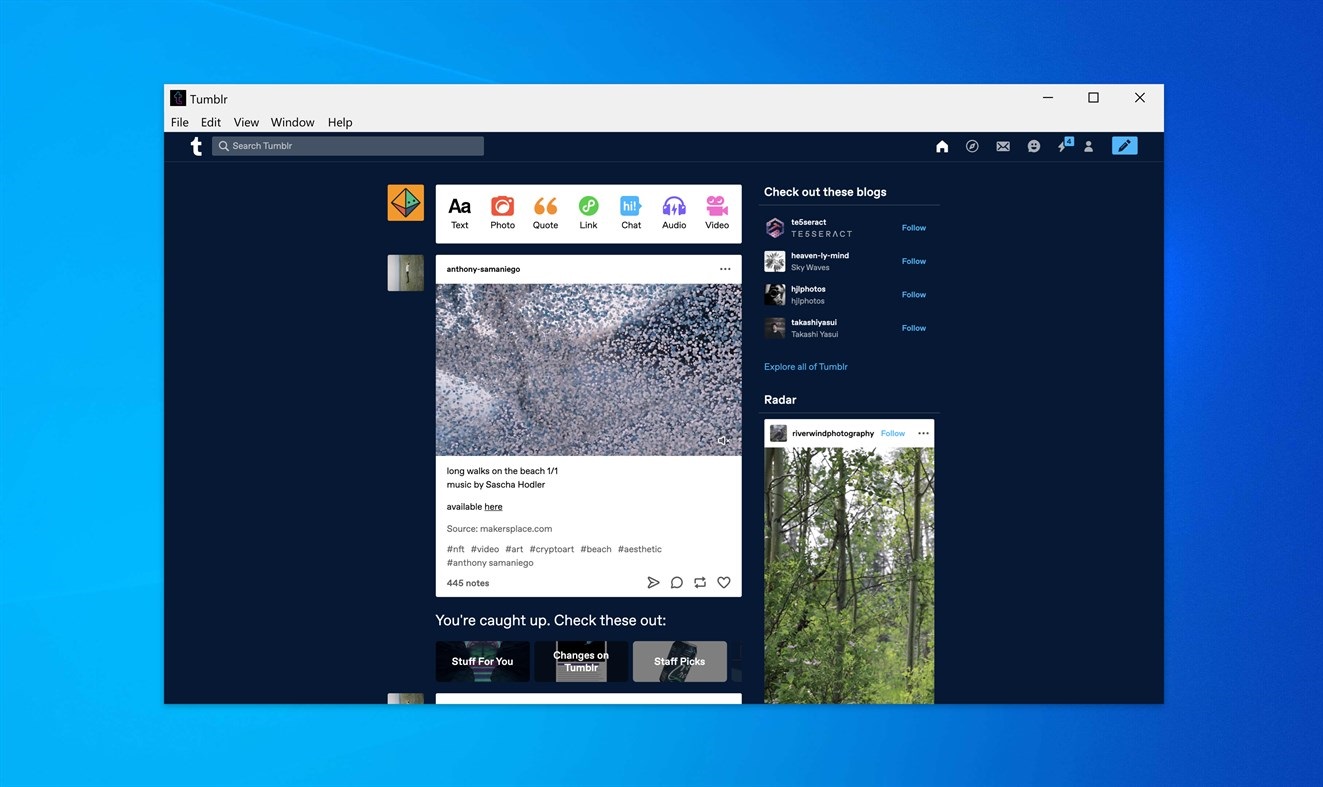Maximize the Tumblr window
Image resolution: width=1323 pixels, height=787 pixels.
[x=1093, y=98]
